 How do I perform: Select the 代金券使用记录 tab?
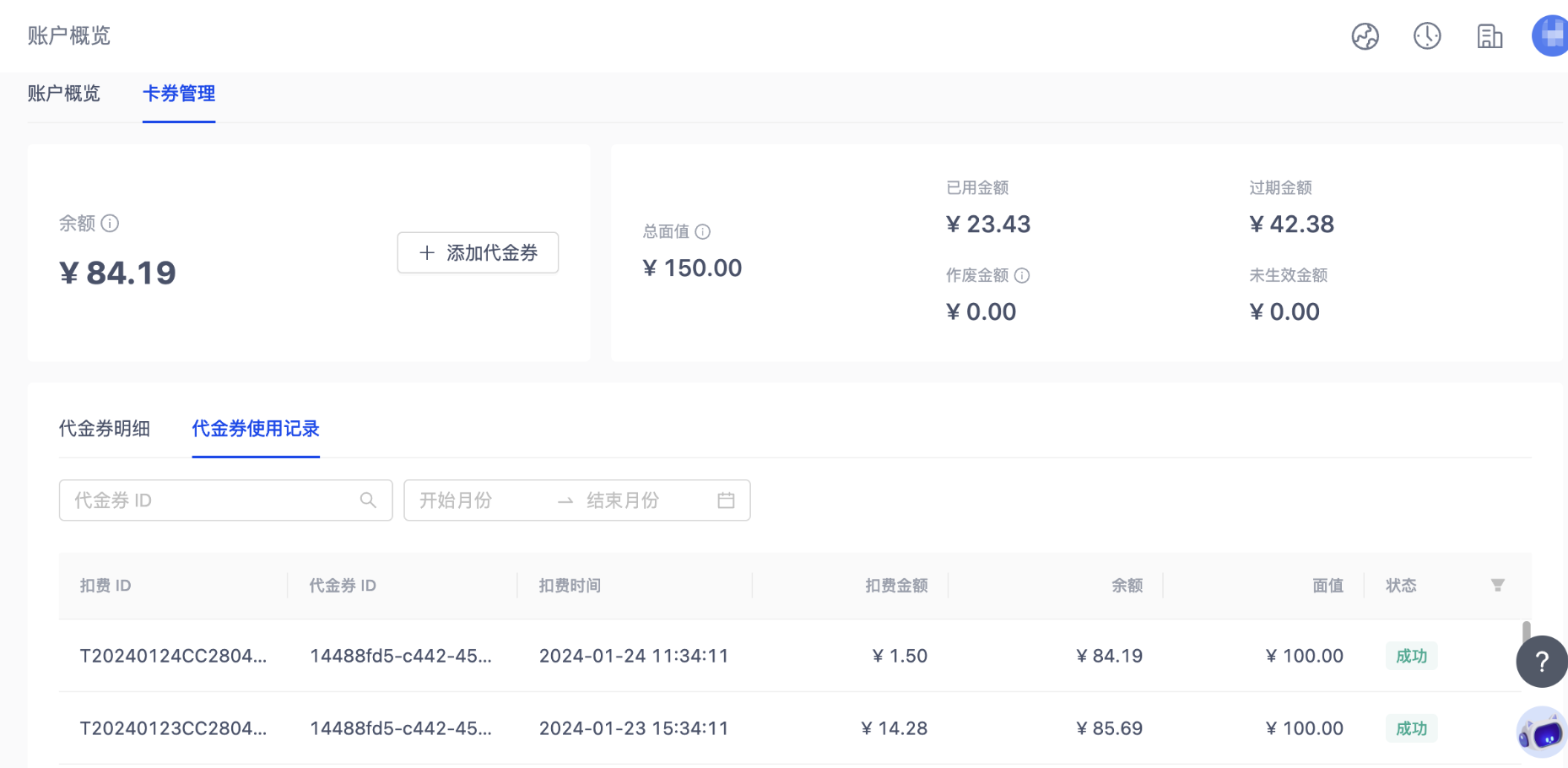coord(256,429)
